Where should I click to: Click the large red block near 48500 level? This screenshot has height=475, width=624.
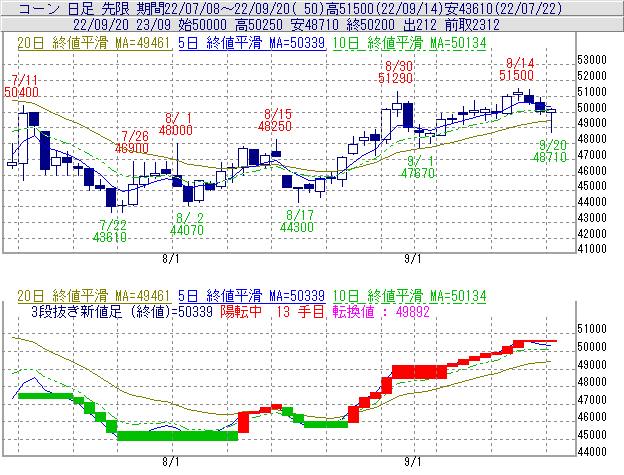(x=419, y=372)
